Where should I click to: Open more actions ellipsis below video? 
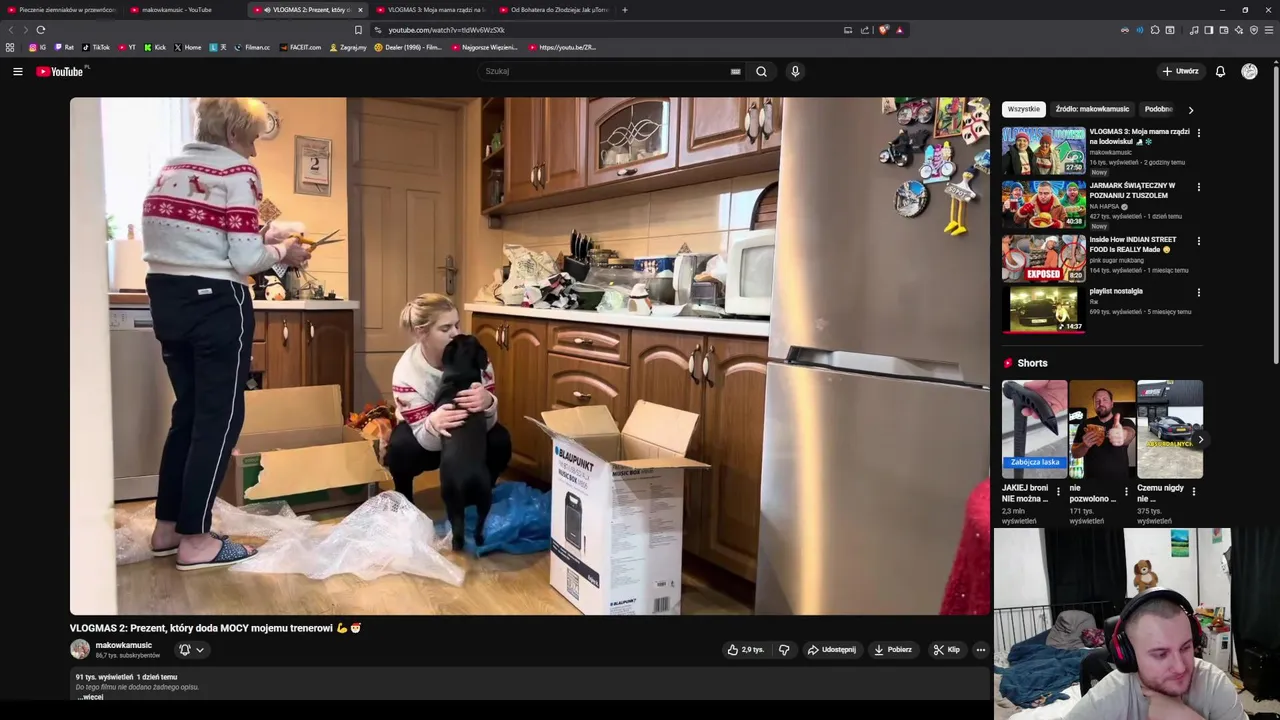(980, 650)
